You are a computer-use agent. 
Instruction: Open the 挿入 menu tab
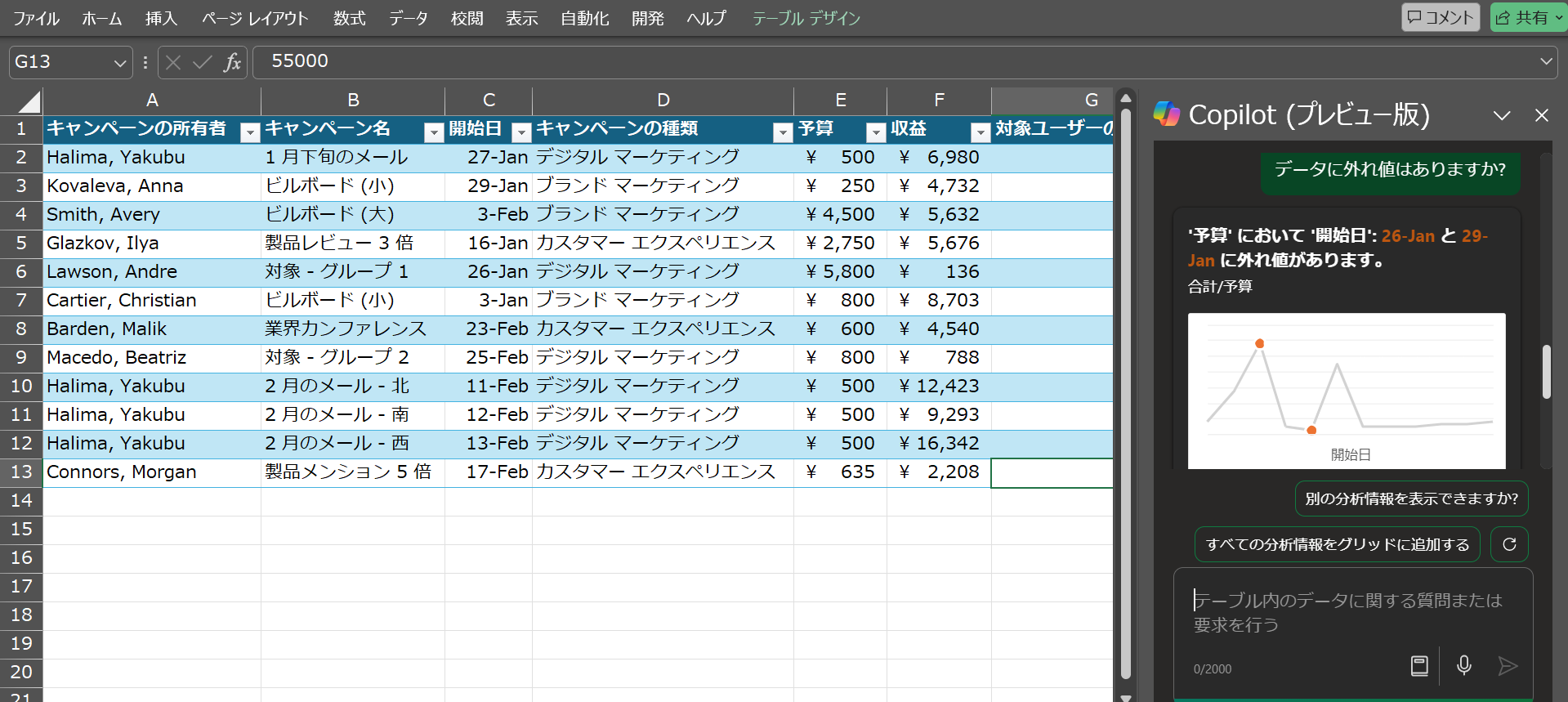[x=161, y=18]
